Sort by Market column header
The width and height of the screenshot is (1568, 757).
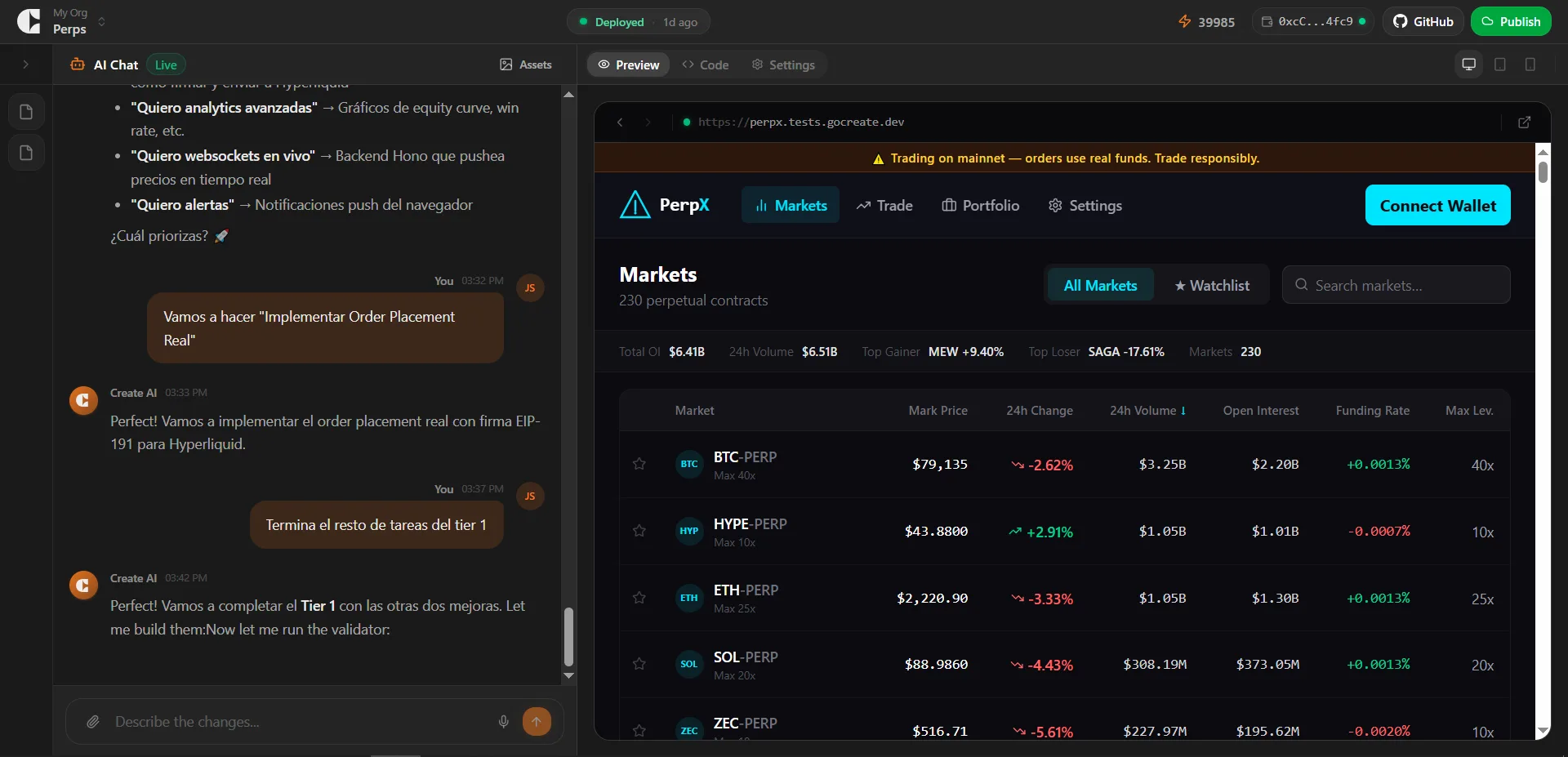pos(694,411)
